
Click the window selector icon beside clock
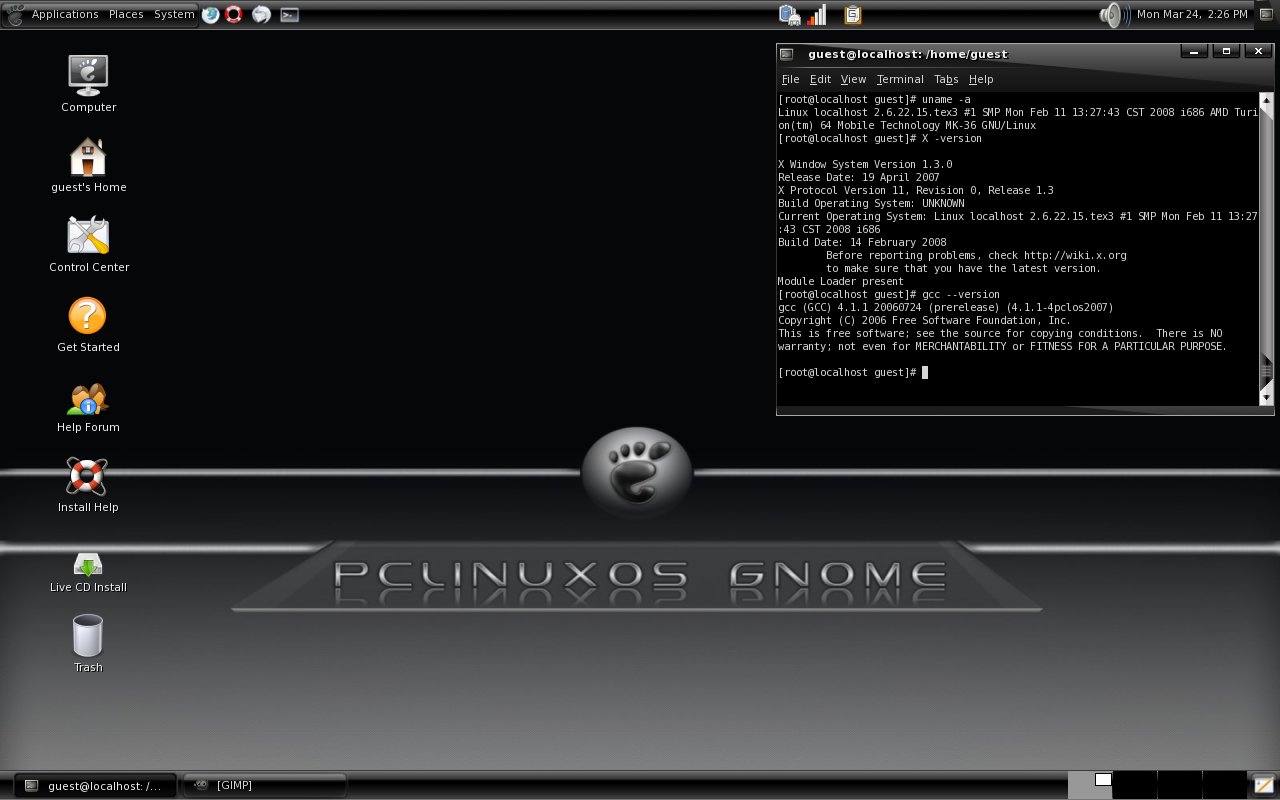(x=1265, y=14)
